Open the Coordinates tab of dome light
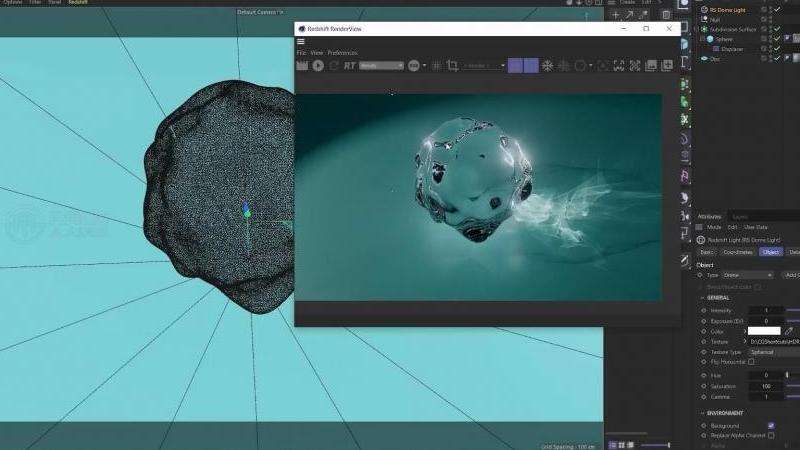 pos(737,252)
